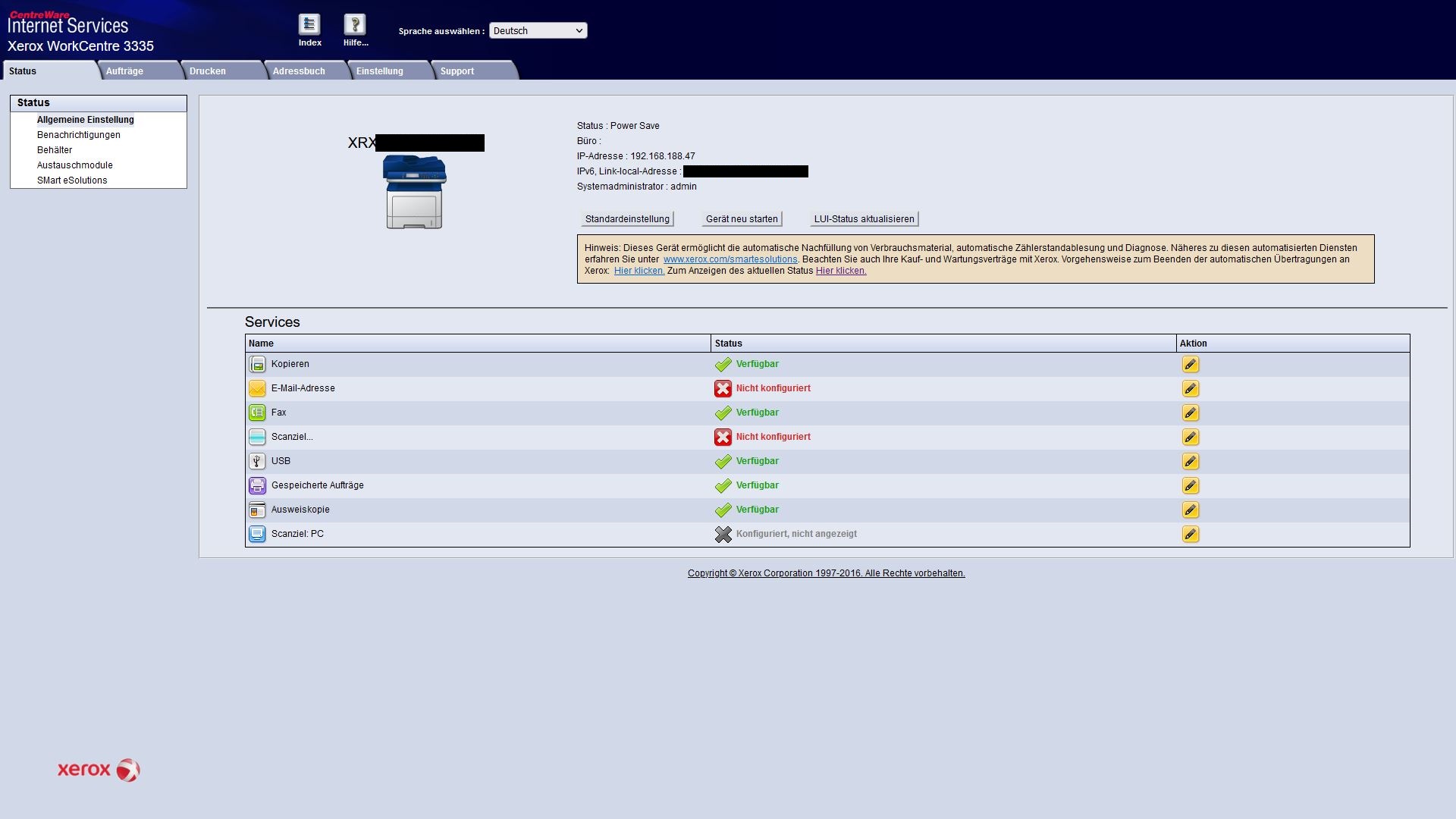Open the www.xerox.com/smartesolutions link
This screenshot has height=819, width=1456.
click(x=730, y=259)
